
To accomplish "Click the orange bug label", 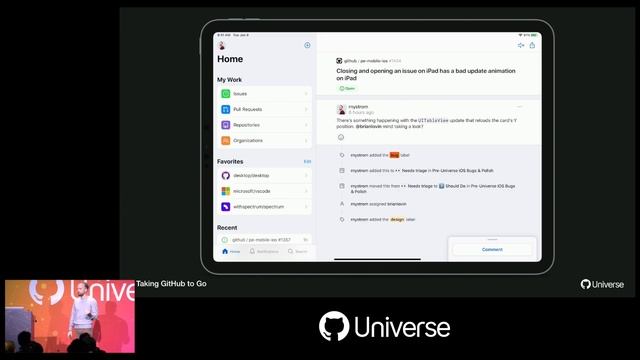I will click(394, 155).
